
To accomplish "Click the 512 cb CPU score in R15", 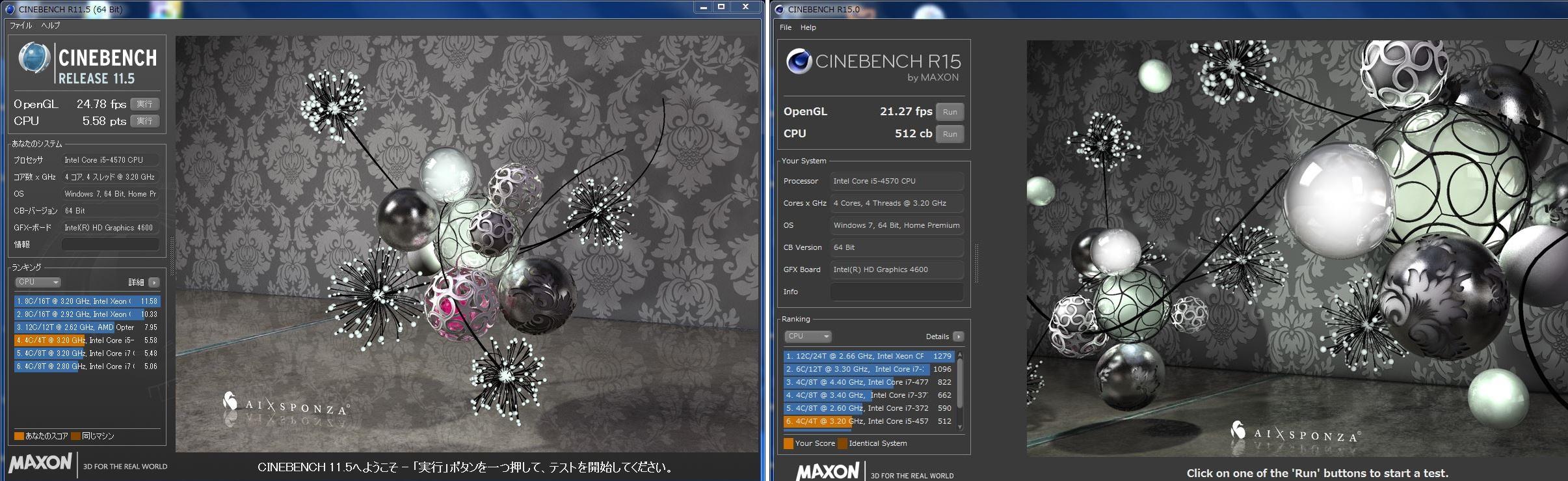I will (x=913, y=133).
